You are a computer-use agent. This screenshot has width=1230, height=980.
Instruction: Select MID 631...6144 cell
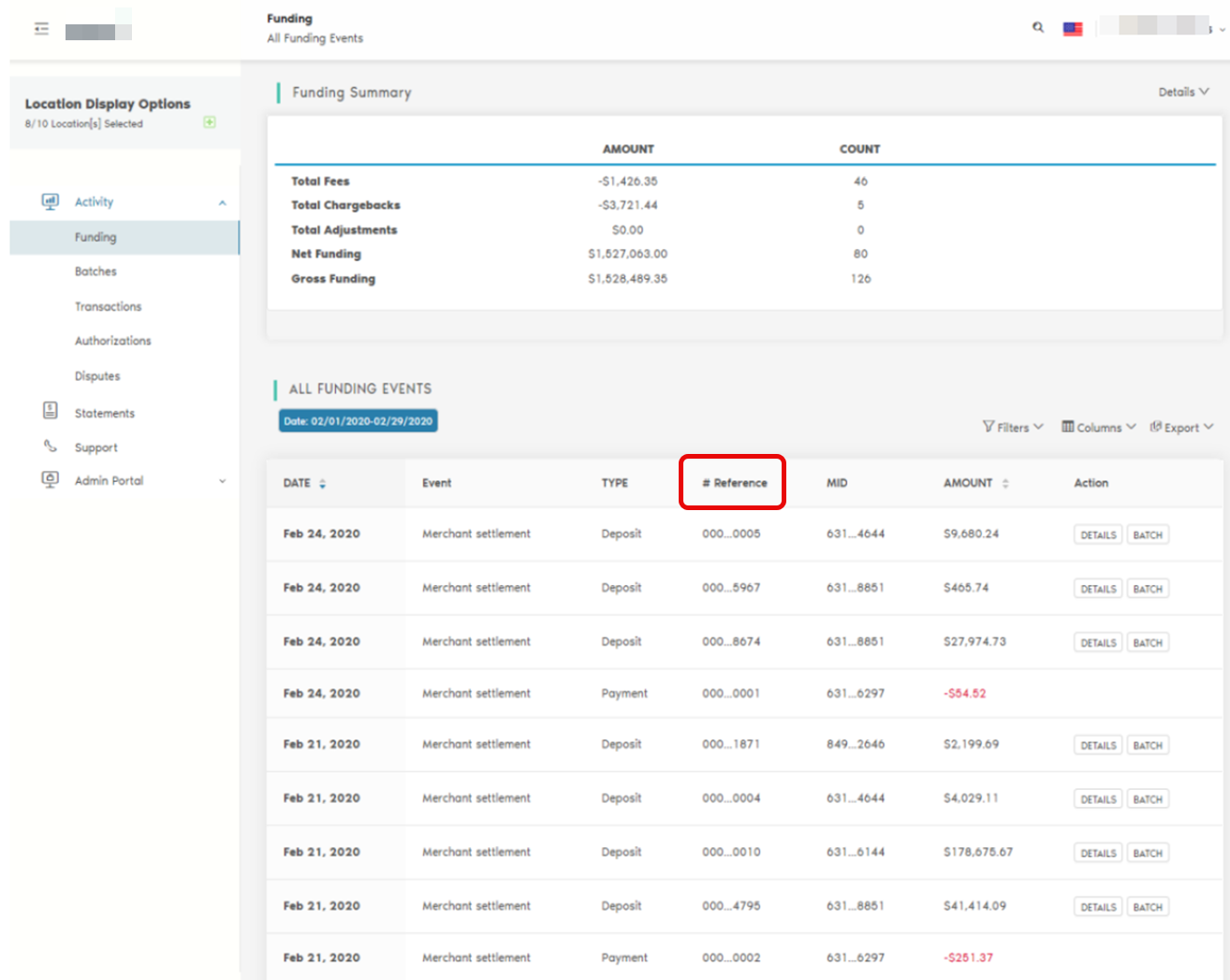coord(856,852)
